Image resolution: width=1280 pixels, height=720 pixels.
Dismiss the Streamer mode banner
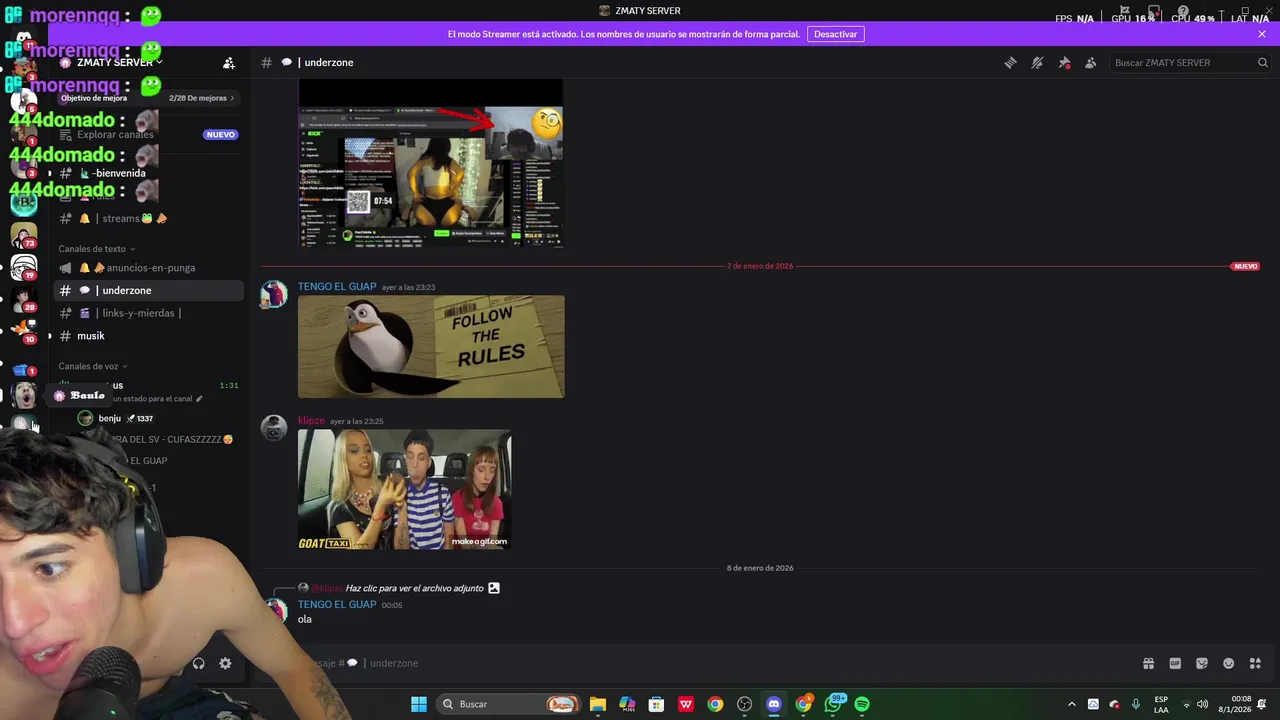pos(1262,34)
